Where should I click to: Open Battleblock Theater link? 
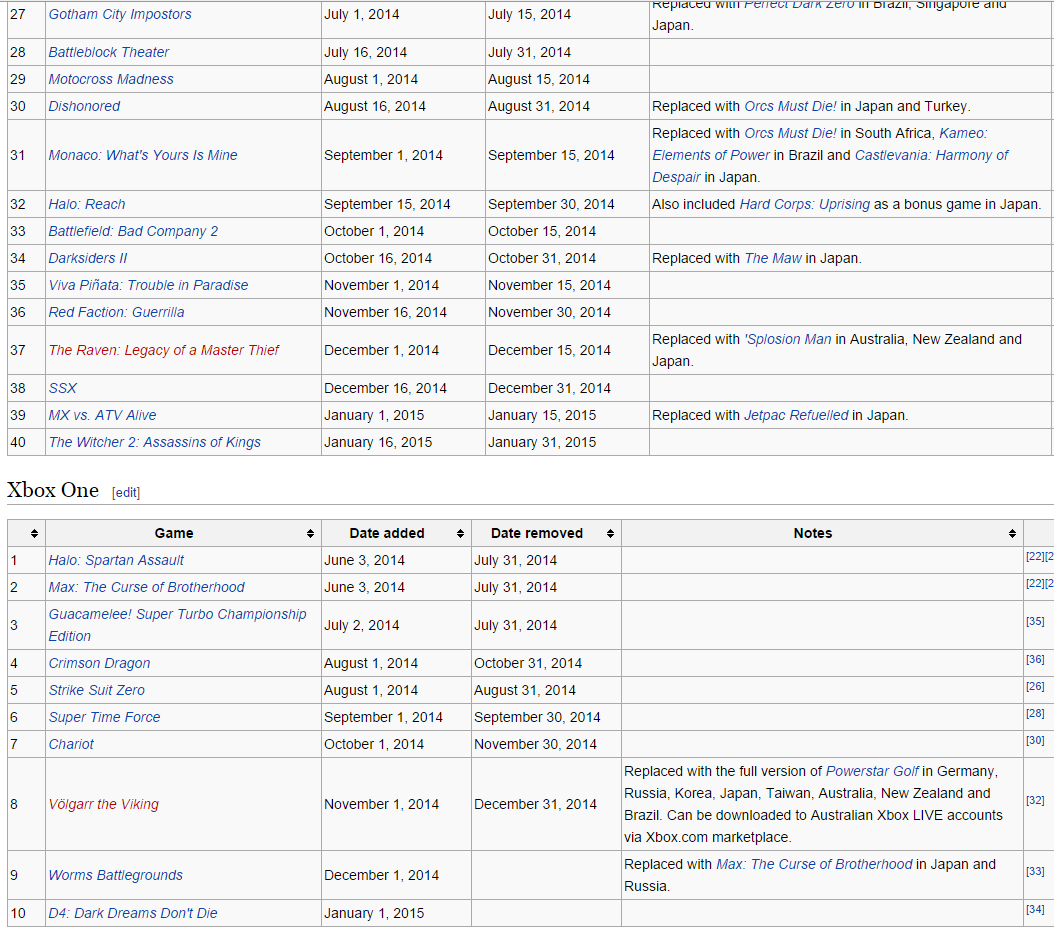tap(109, 52)
